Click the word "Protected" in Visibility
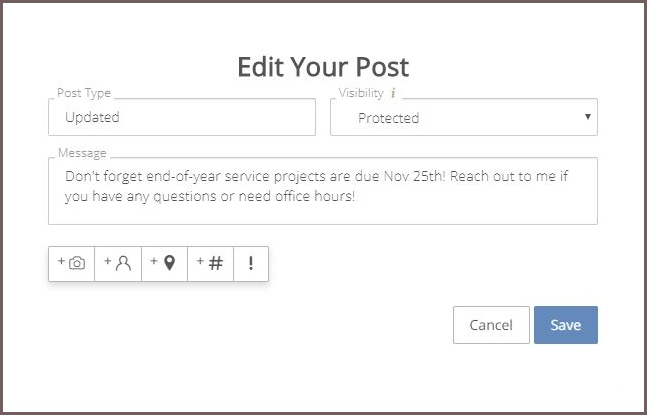The height and width of the screenshot is (415, 647). [388, 118]
